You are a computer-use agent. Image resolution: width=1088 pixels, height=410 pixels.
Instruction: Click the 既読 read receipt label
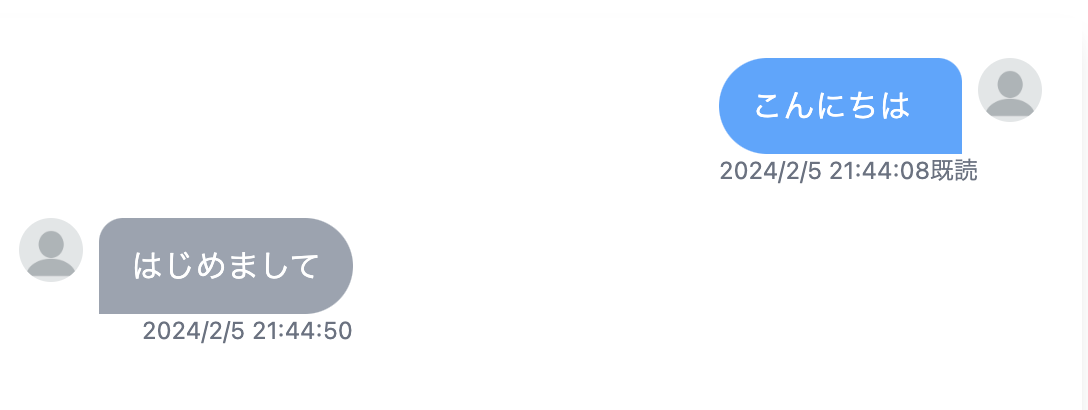(x=954, y=171)
